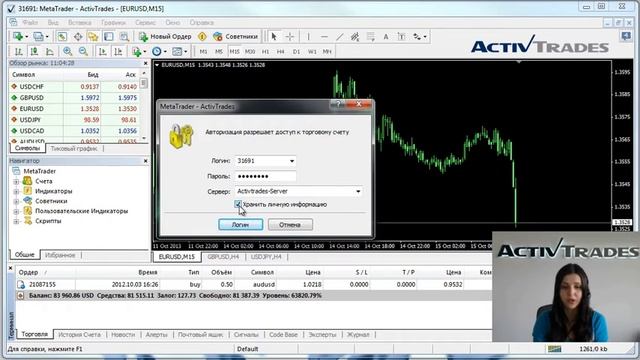Select GBPUSD row in Market Watch
Image resolution: width=640 pixels, height=360 pixels.
[75, 98]
